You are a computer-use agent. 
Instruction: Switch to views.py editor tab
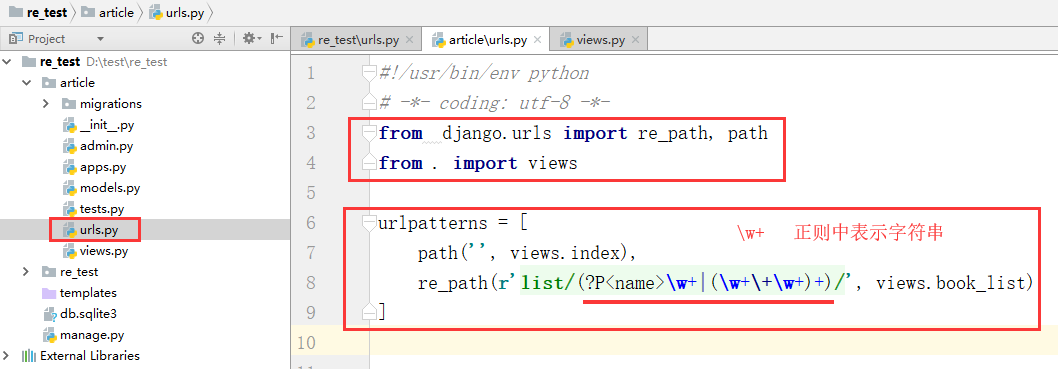pyautogui.click(x=600, y=40)
